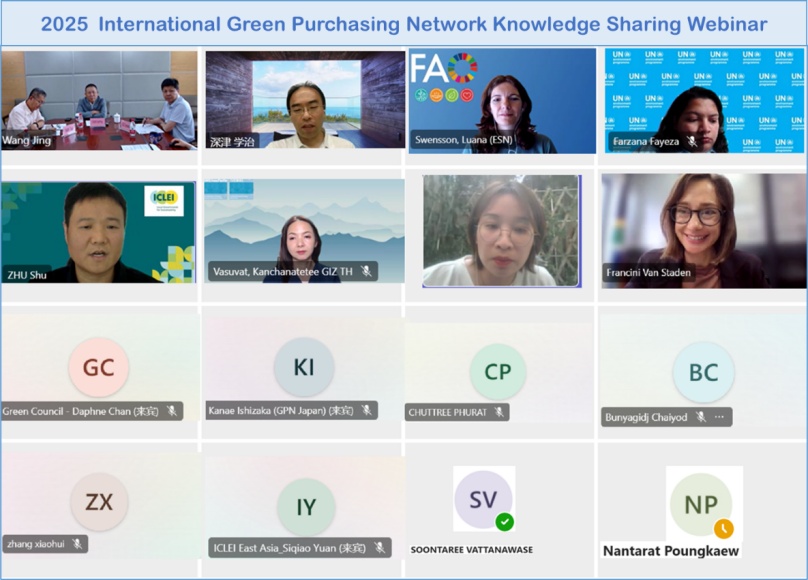Click the mic icon on Kanae Ishizaka's label

click(x=367, y=410)
